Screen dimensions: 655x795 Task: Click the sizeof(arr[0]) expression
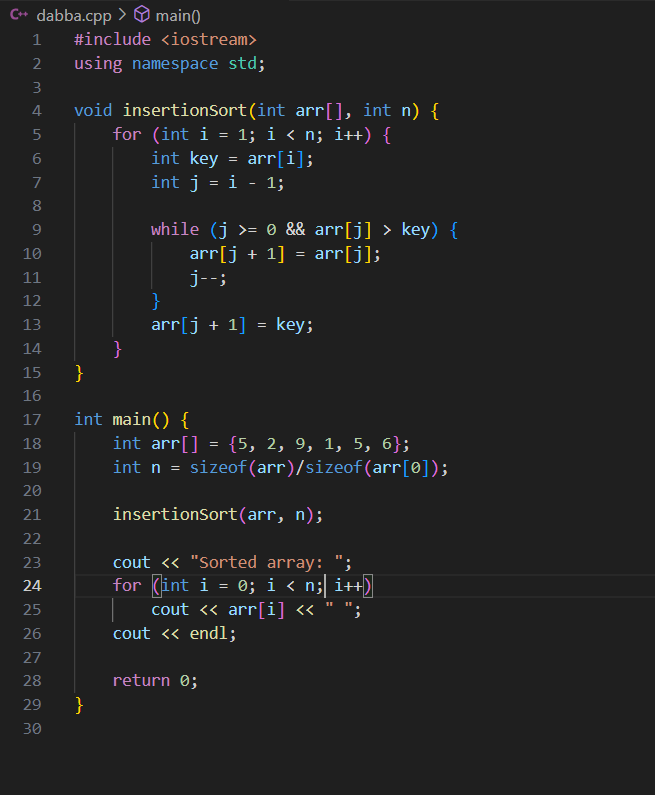tap(372, 467)
